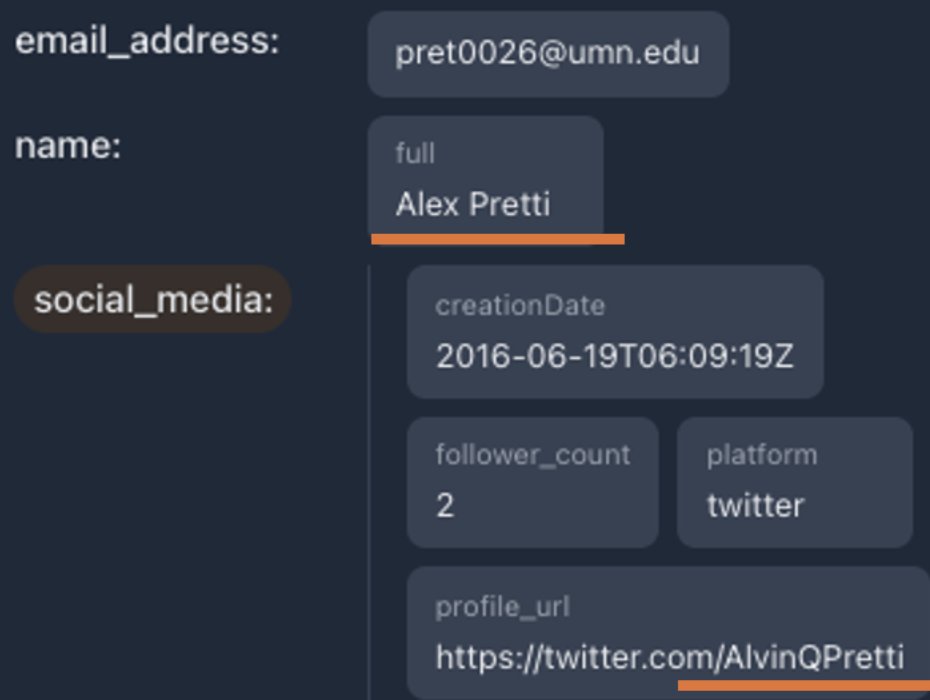Viewport: 930px width, 700px height.
Task: Click the follower_count sub-label
Action: pos(532,455)
